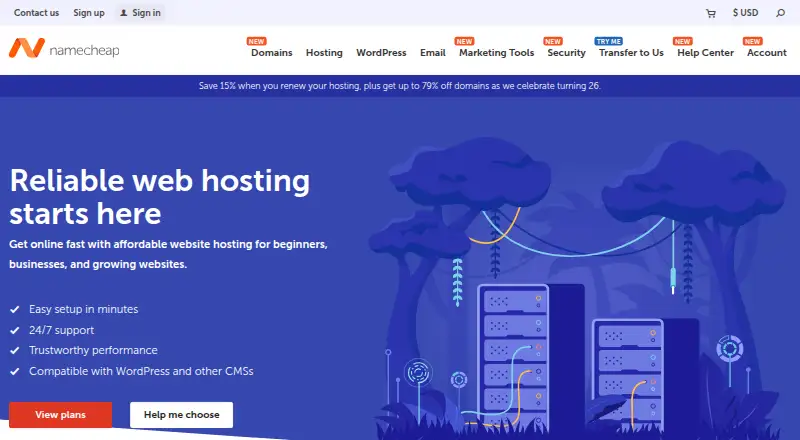
Task: Click the NEW badge above Security
Action: (553, 41)
